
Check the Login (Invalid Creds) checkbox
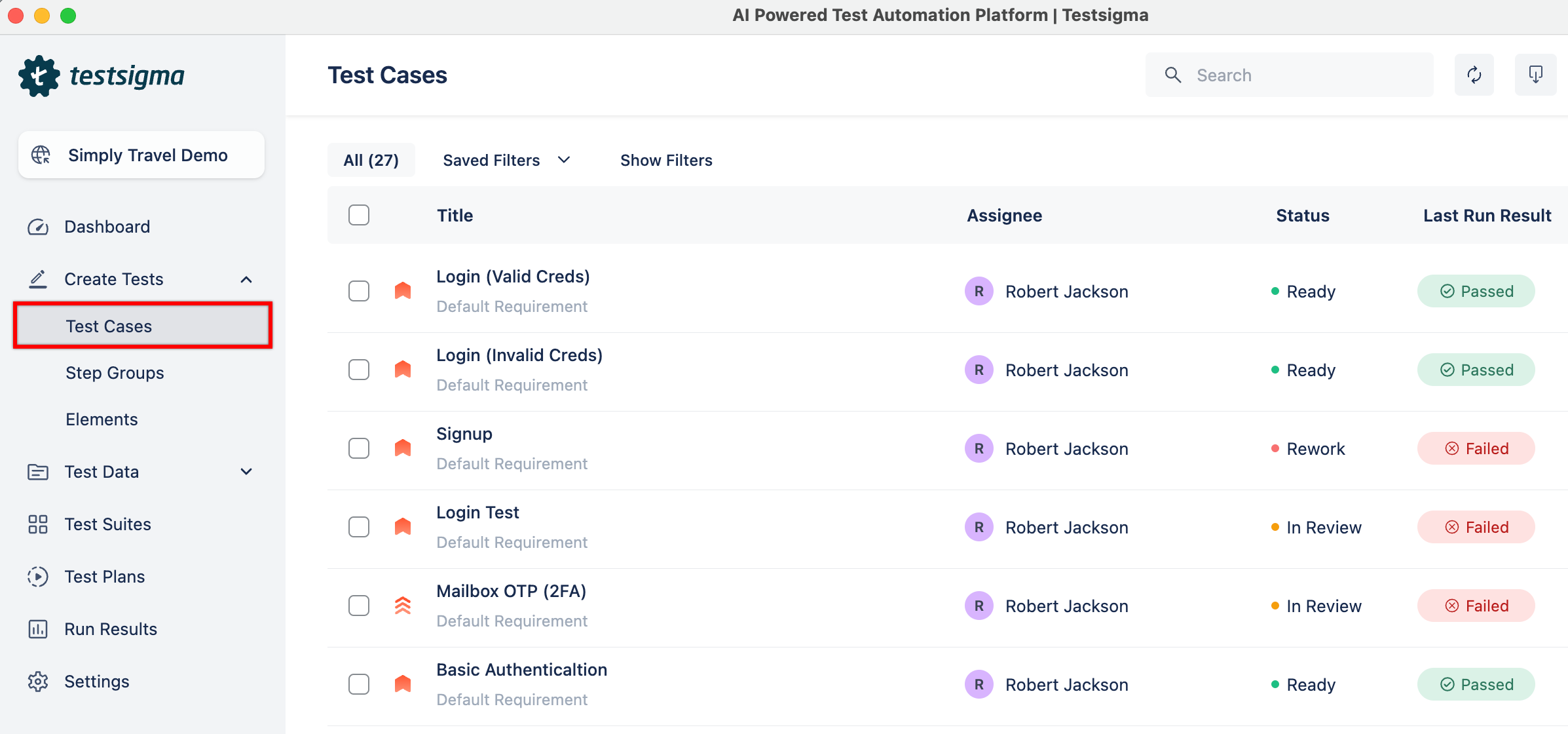359,370
